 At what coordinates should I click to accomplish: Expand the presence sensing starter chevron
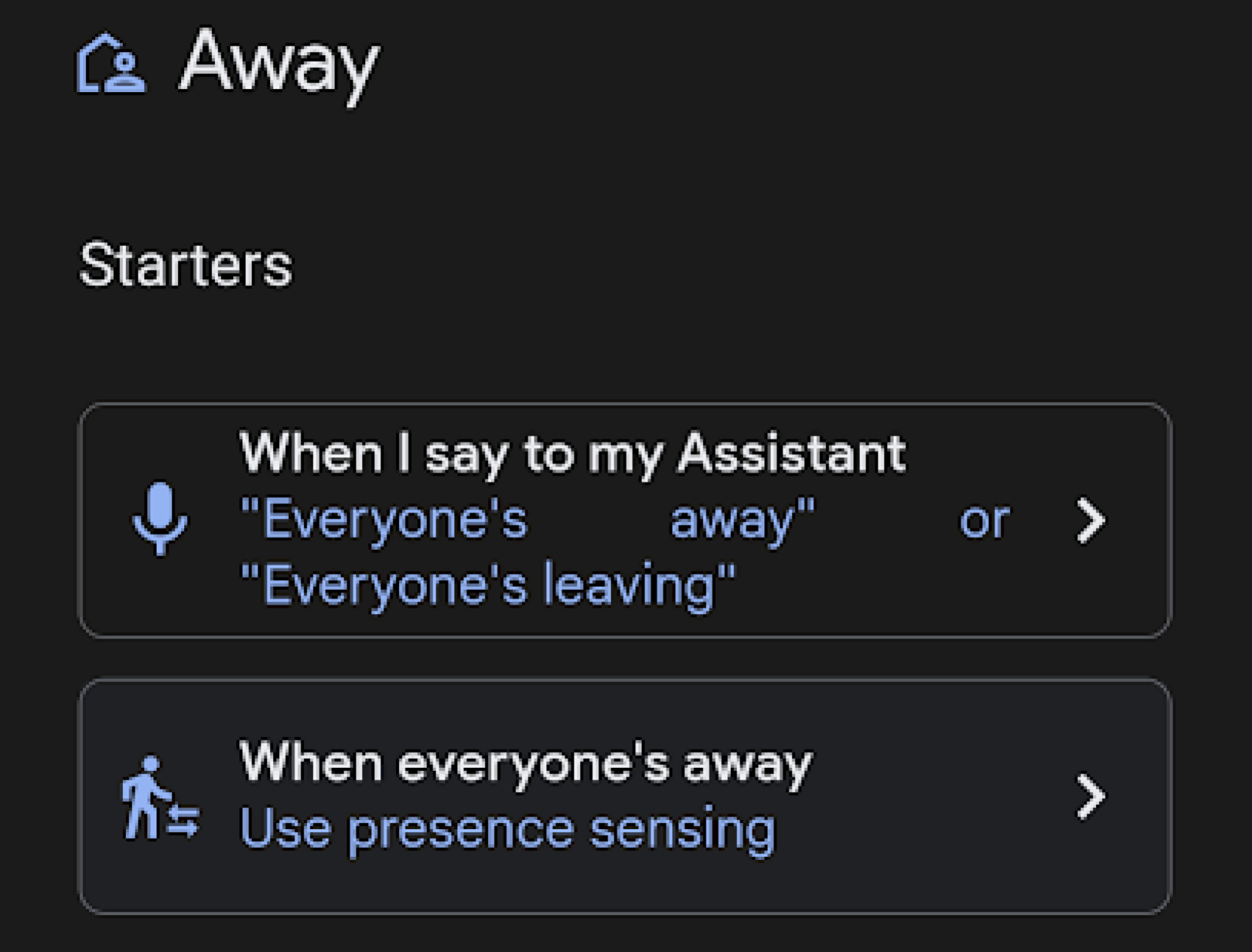coord(1090,797)
